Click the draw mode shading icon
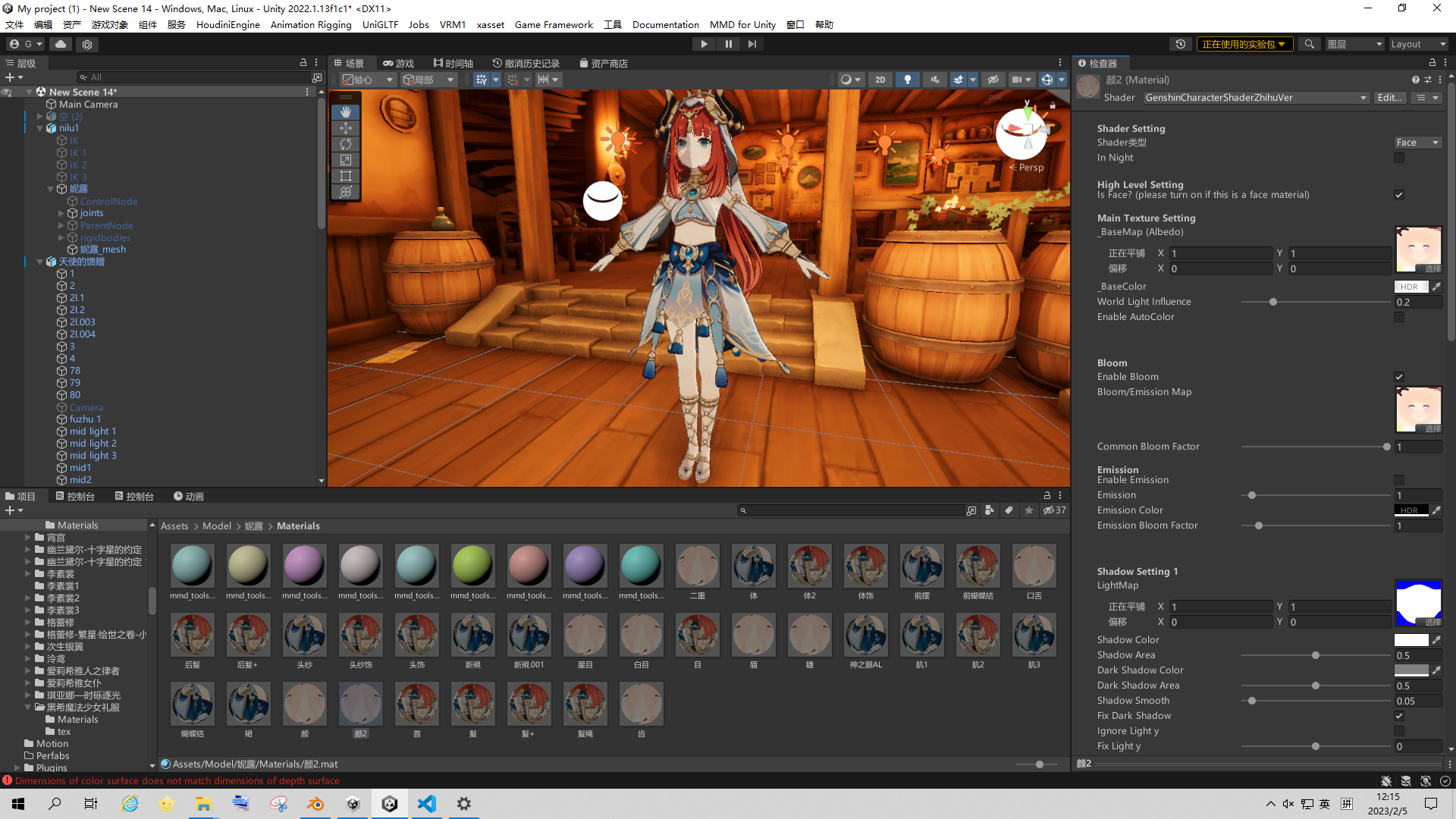This screenshot has width=1456, height=819. pos(846,80)
